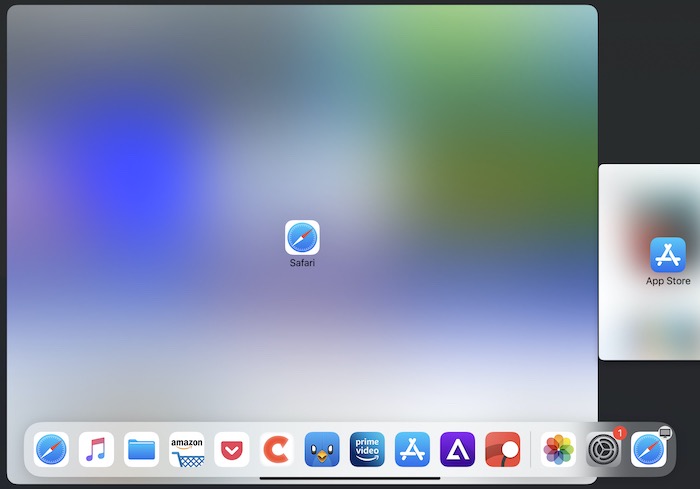Launch the Tweetbot bird app in the dock
Screen dimensions: 700x489
322,449
